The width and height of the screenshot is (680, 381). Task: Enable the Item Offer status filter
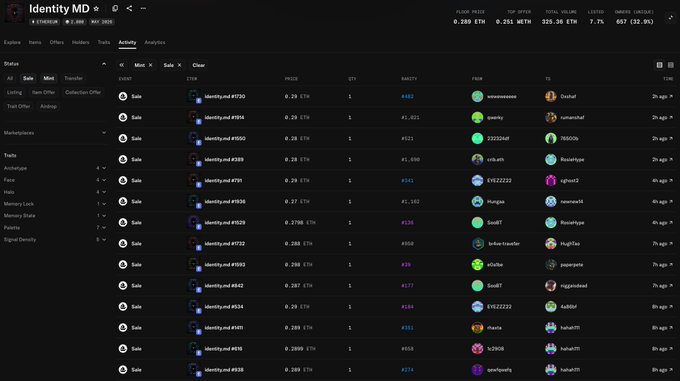[43, 92]
